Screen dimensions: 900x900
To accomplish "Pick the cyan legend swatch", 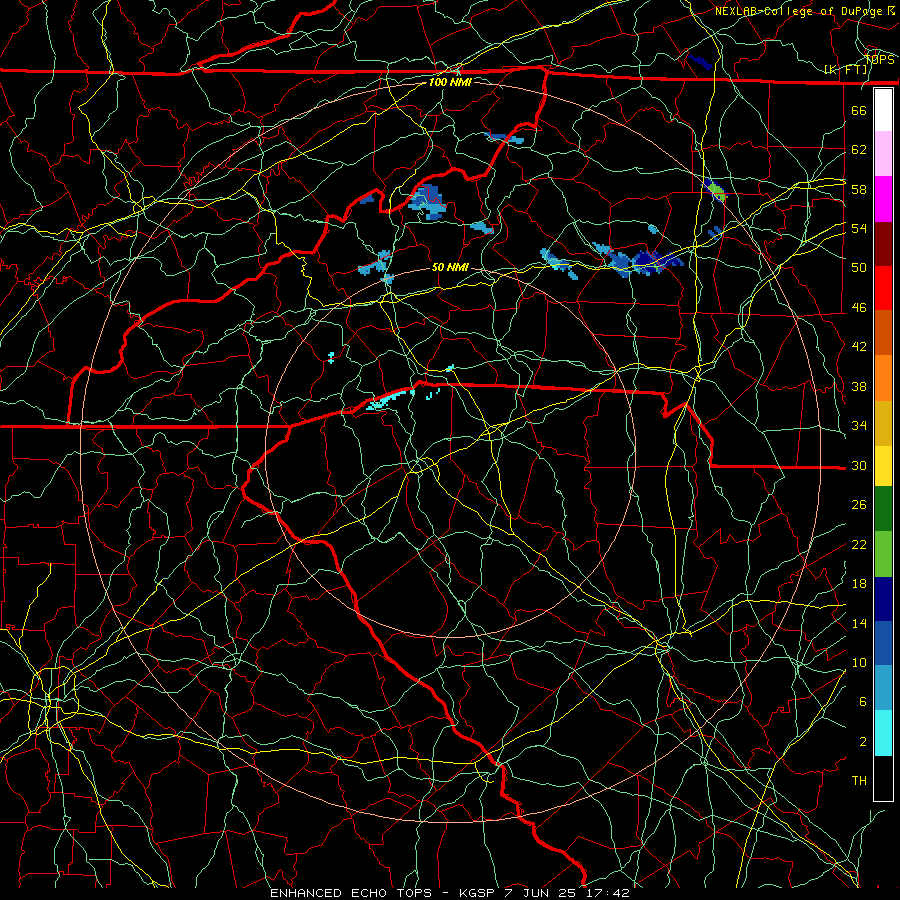I will coord(883,733).
